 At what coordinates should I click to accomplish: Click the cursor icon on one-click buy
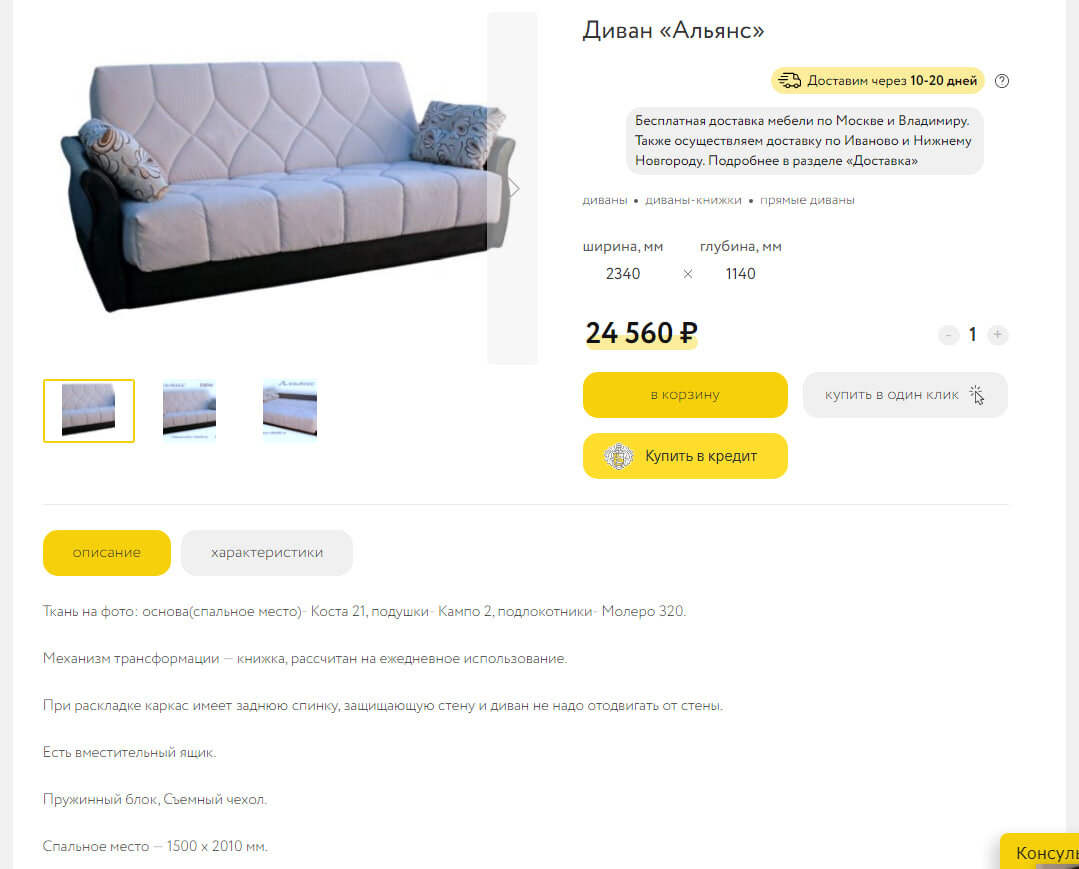[x=976, y=395]
